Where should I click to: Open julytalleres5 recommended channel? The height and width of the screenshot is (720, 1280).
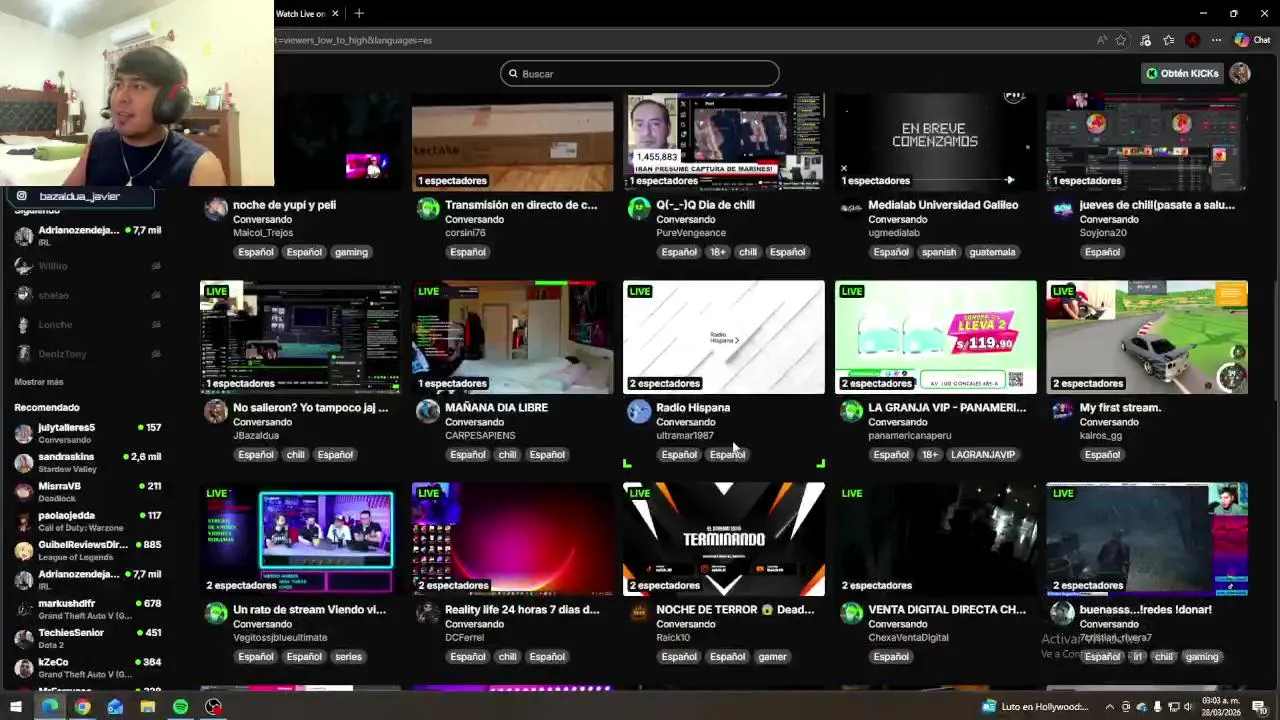coord(87,434)
